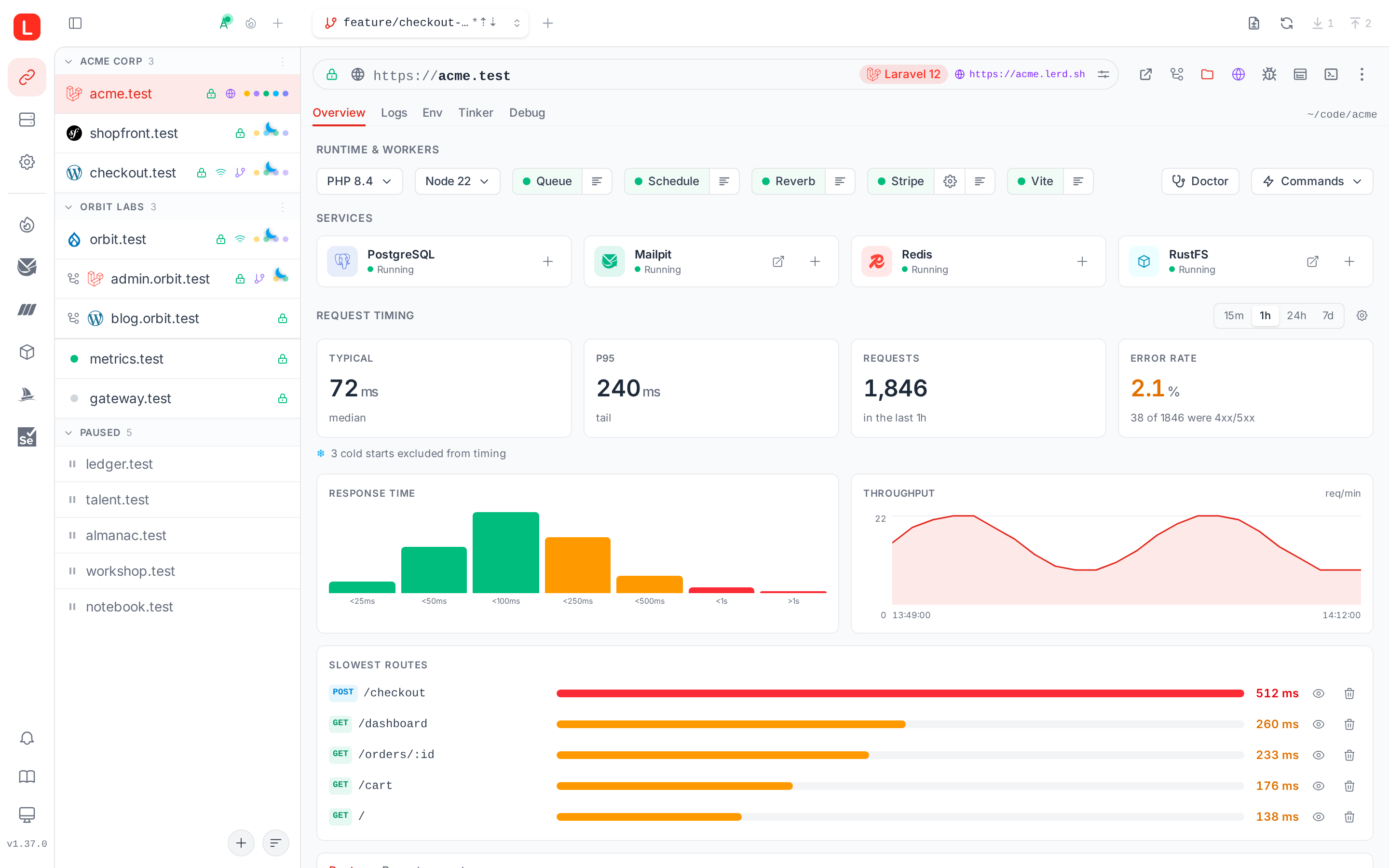Viewport: 1389px width, 868px height.
Task: Open the terminal icon in toolbar
Action: [x=1331, y=74]
